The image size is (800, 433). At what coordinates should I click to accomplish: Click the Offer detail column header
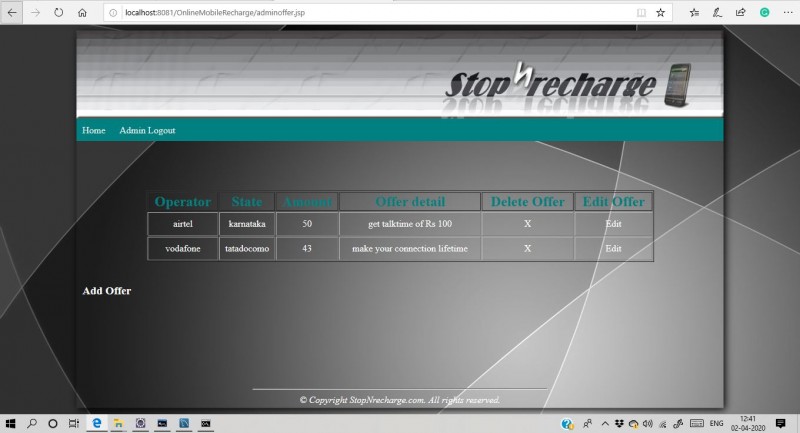click(x=410, y=201)
